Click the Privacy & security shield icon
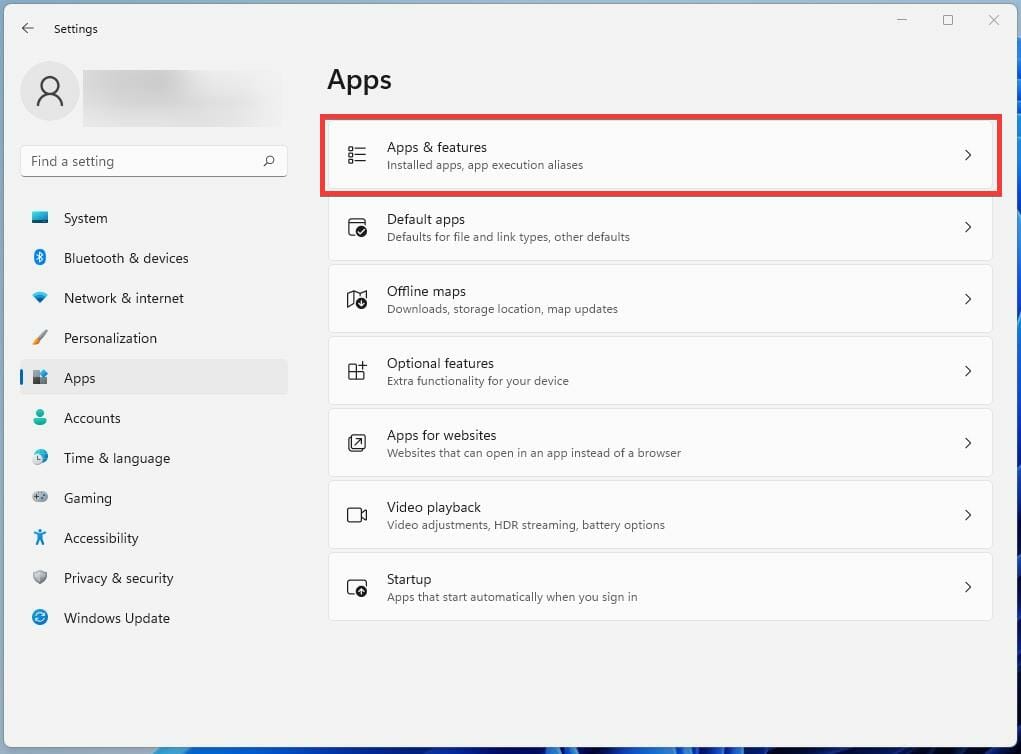1021x754 pixels. click(x=40, y=578)
